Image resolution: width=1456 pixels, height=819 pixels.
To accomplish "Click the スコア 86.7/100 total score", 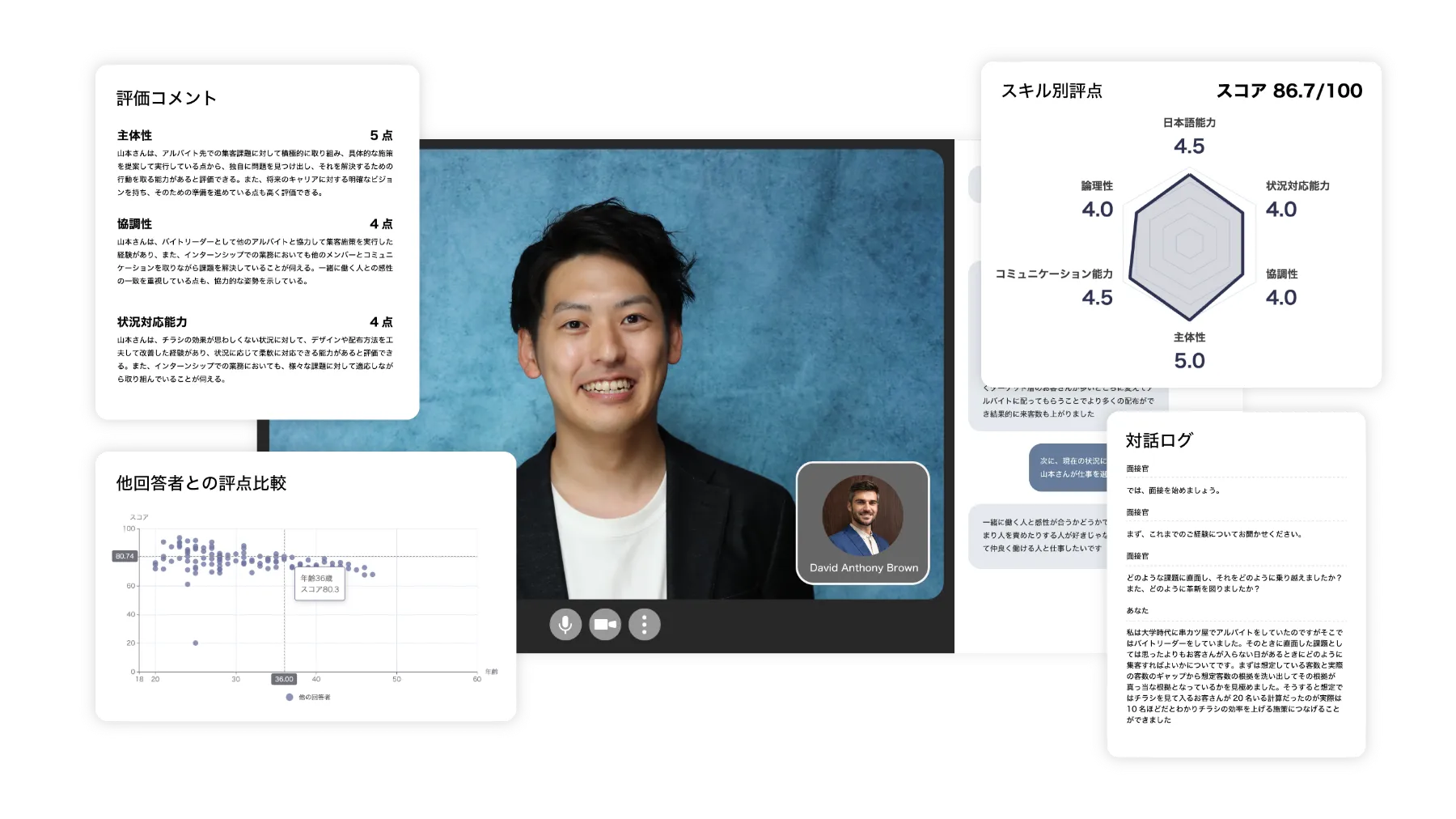I will pos(1289,91).
